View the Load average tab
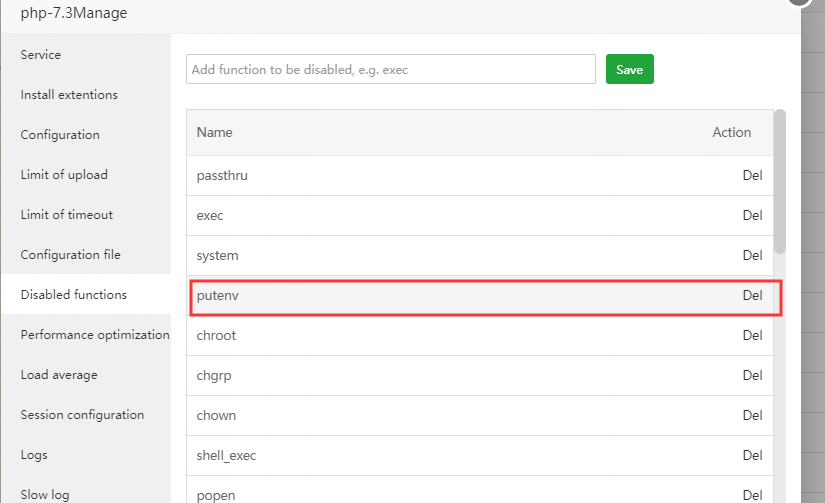Screen dimensions: 825x503 [59, 375]
